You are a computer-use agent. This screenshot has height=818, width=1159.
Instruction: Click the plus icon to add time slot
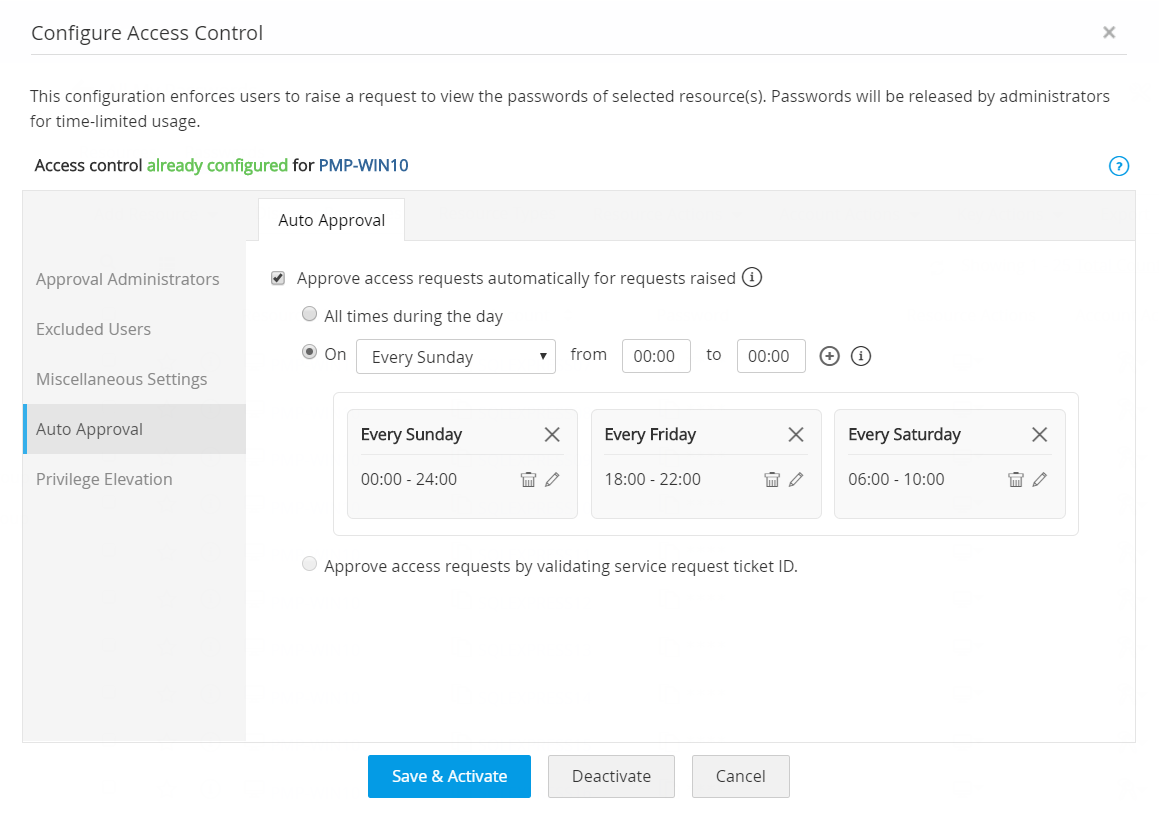coord(829,356)
